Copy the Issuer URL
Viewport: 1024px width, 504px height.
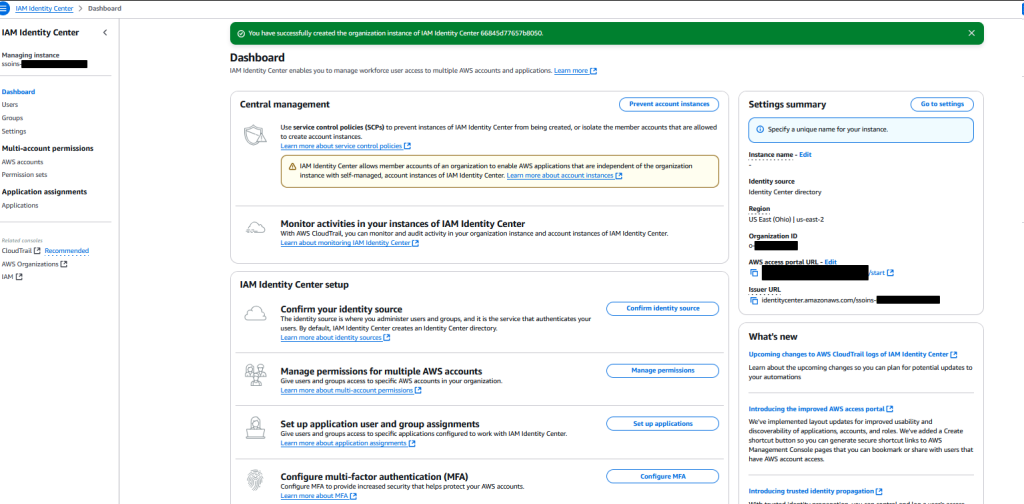tap(754, 300)
